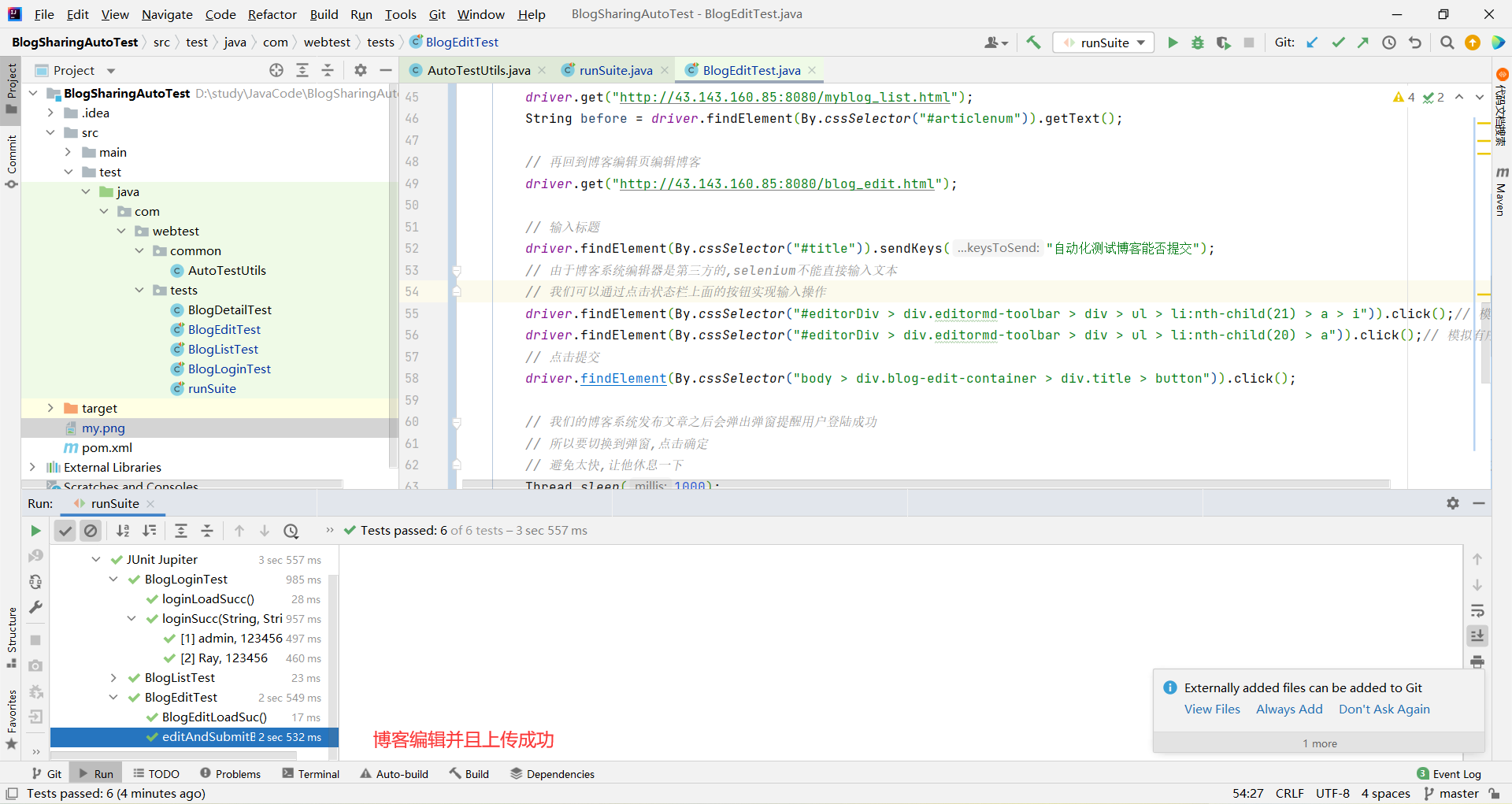Open the runSuite configuration dropdown
The height and width of the screenshot is (804, 1512).
1103,43
